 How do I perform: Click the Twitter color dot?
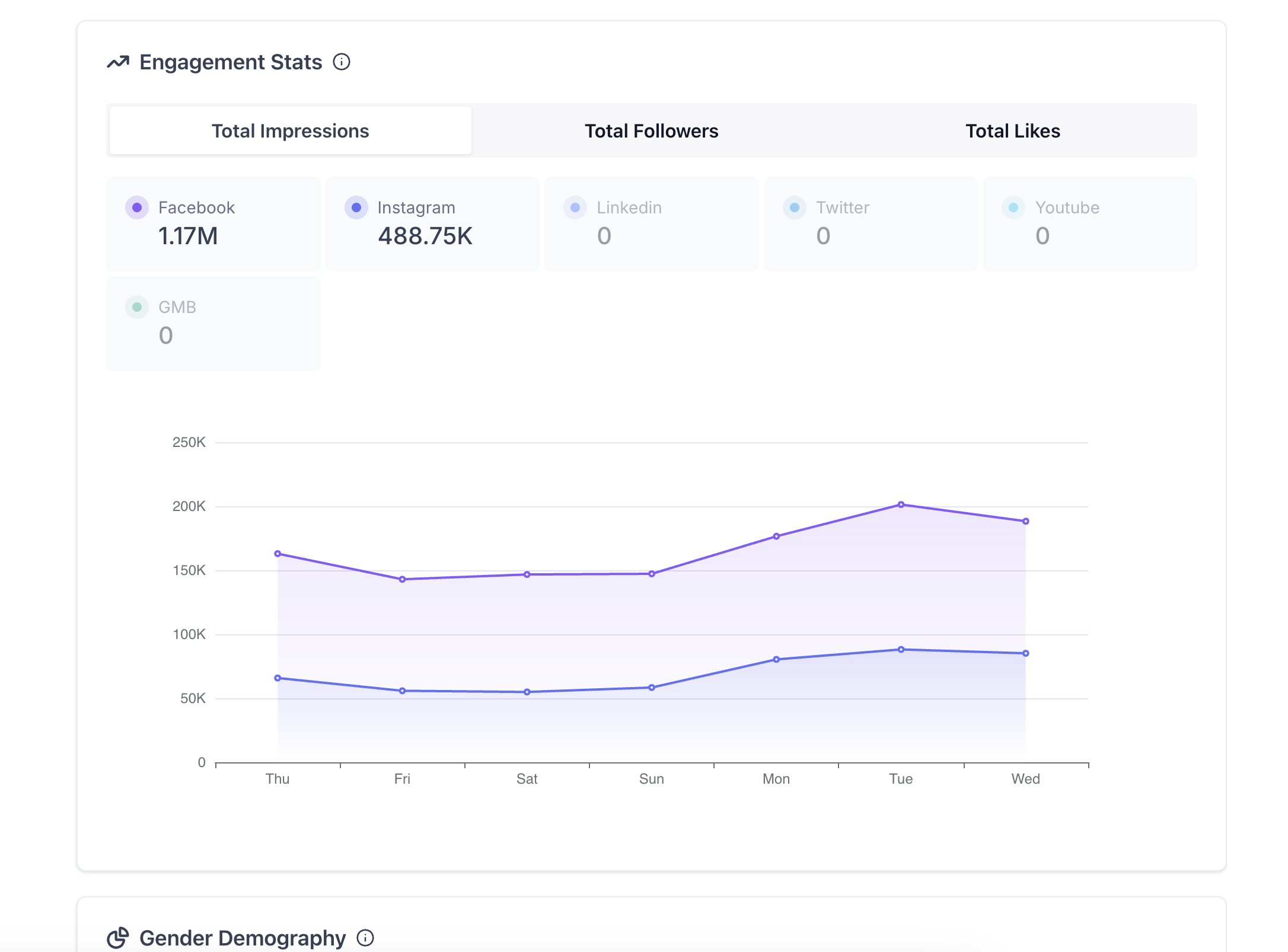795,207
